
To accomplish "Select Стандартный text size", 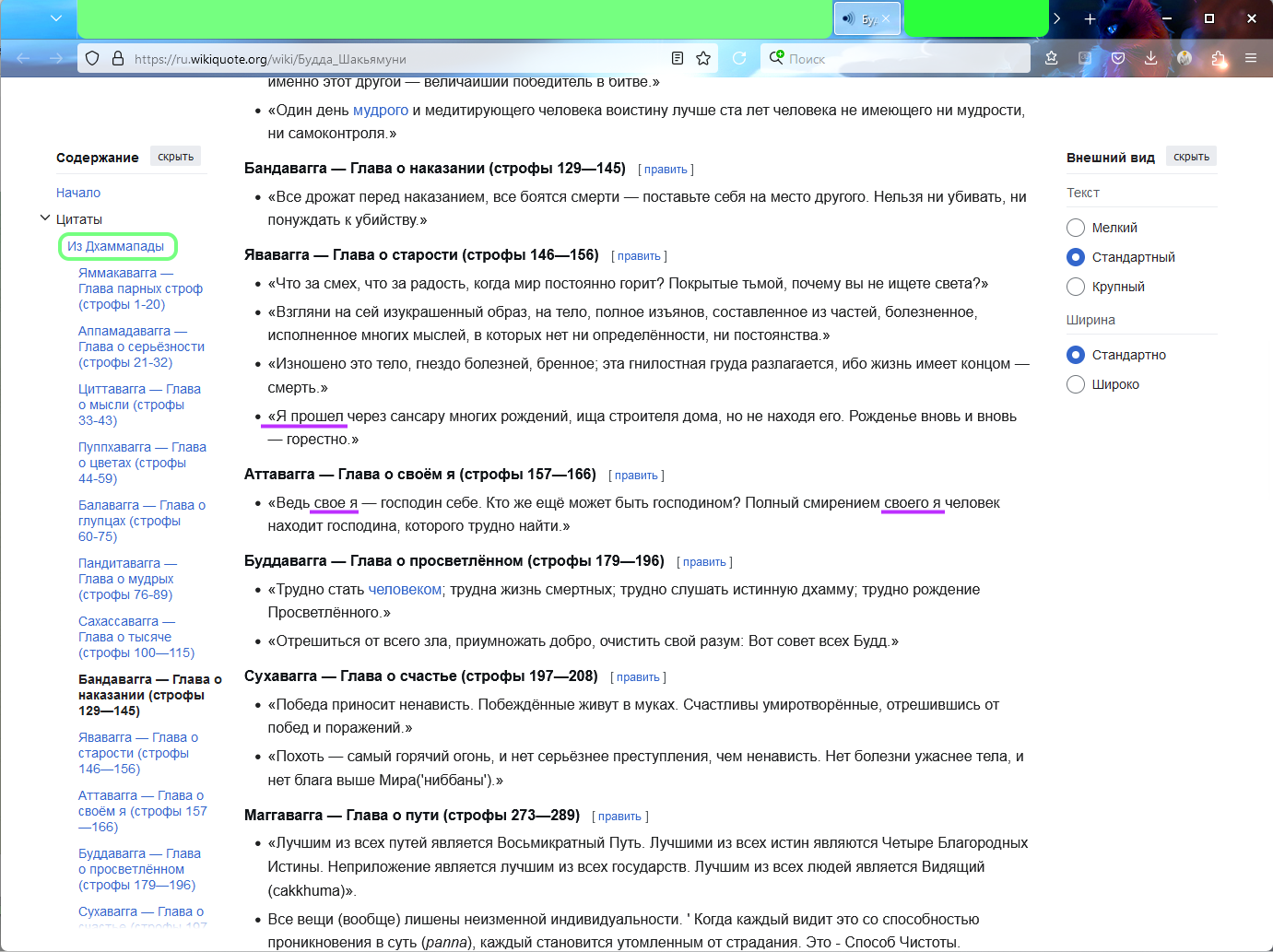I will coord(1076,257).
